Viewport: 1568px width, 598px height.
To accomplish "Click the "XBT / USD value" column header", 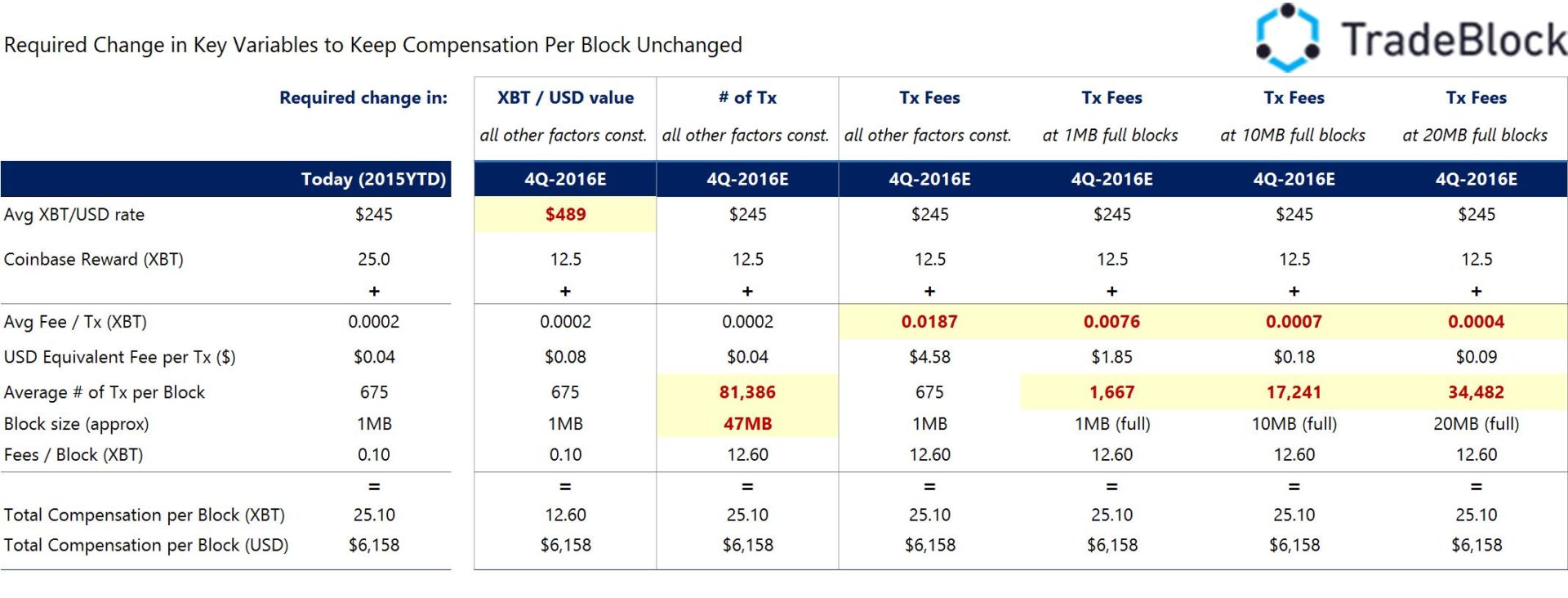I will [565, 98].
